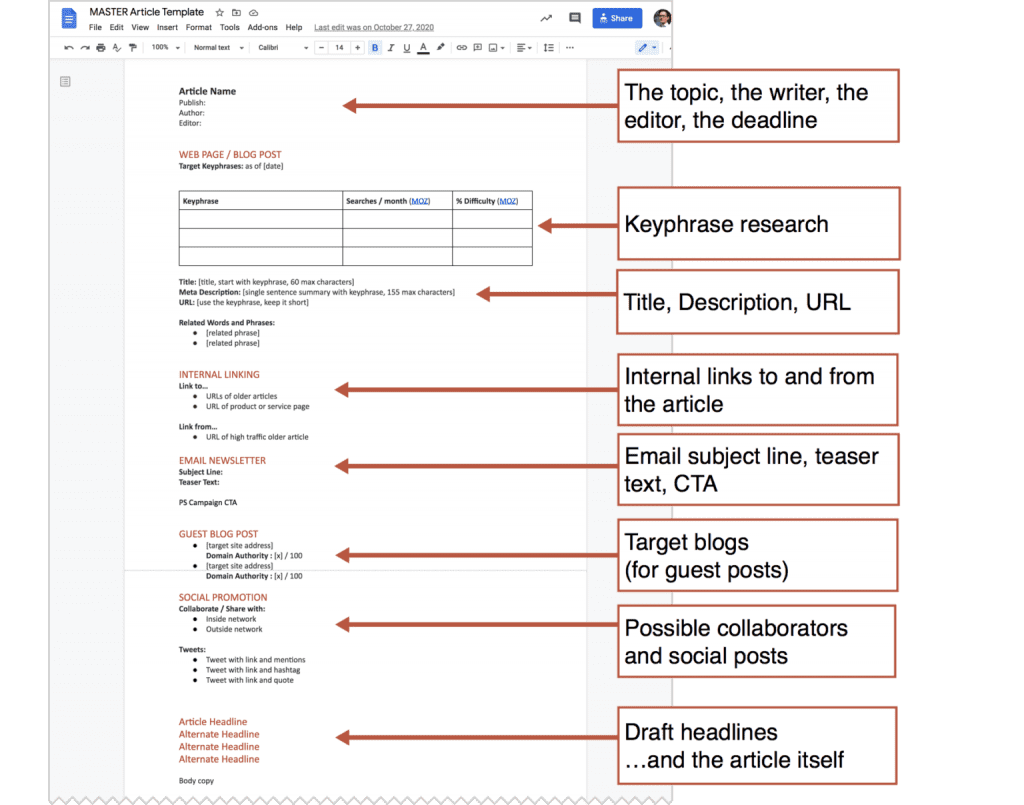Click the Print icon
This screenshot has height=805, width=1024.
[x=101, y=48]
